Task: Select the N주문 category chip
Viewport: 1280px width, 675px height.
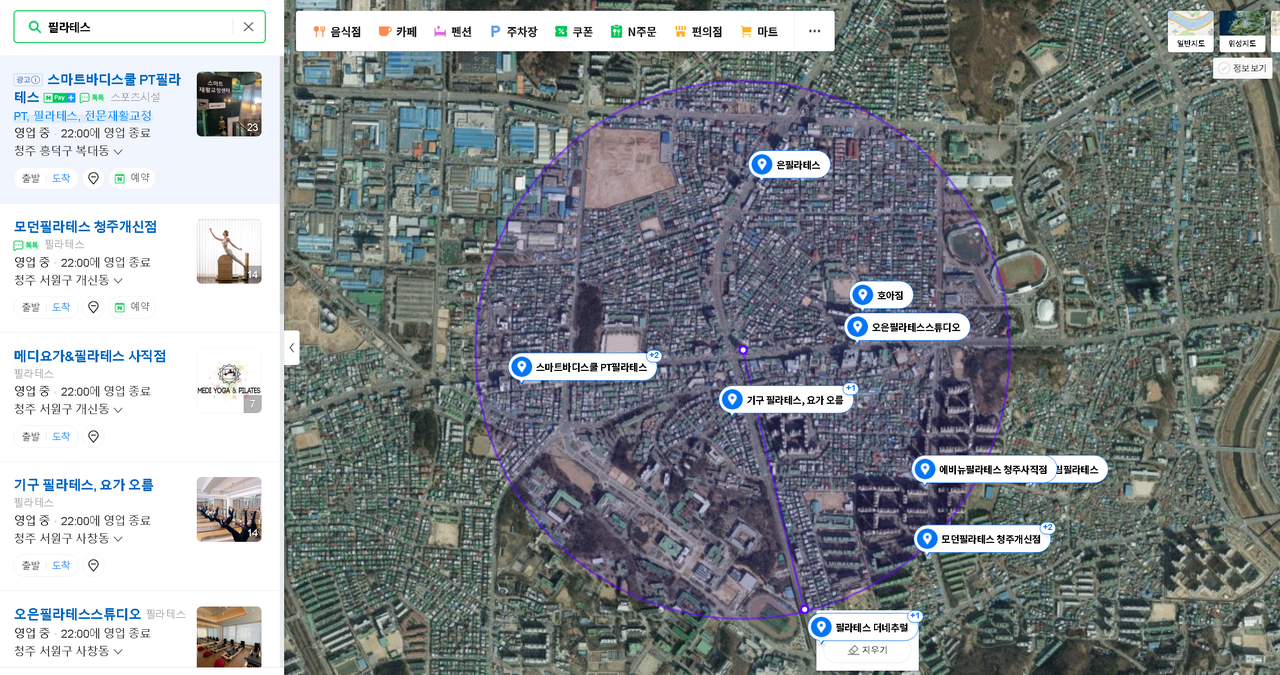Action: pyautogui.click(x=634, y=32)
